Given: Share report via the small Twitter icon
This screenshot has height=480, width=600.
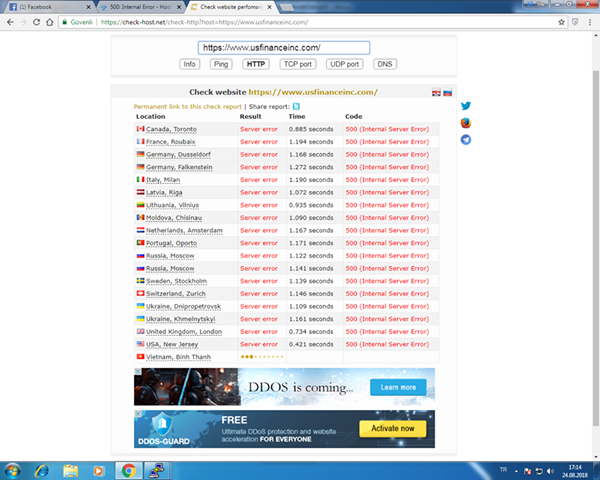Looking at the screenshot, I should click(296, 106).
